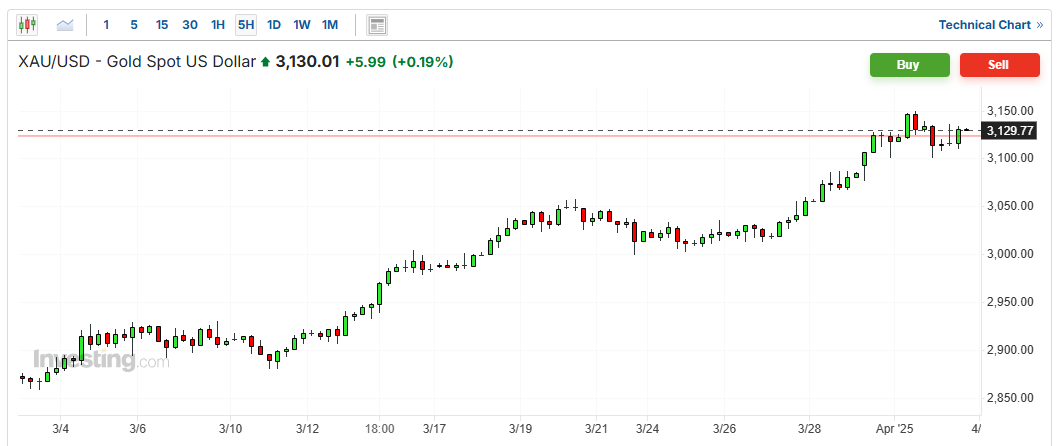
Task: Click the Technical Chart double-chevron arrow
Action: click(1039, 24)
